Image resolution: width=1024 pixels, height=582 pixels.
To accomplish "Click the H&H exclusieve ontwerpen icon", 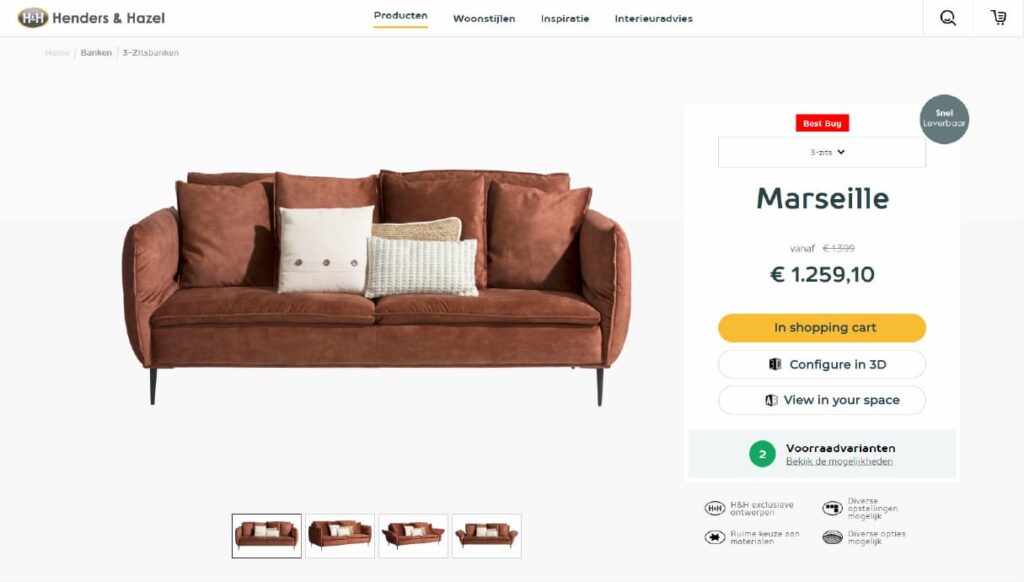I will tap(714, 508).
